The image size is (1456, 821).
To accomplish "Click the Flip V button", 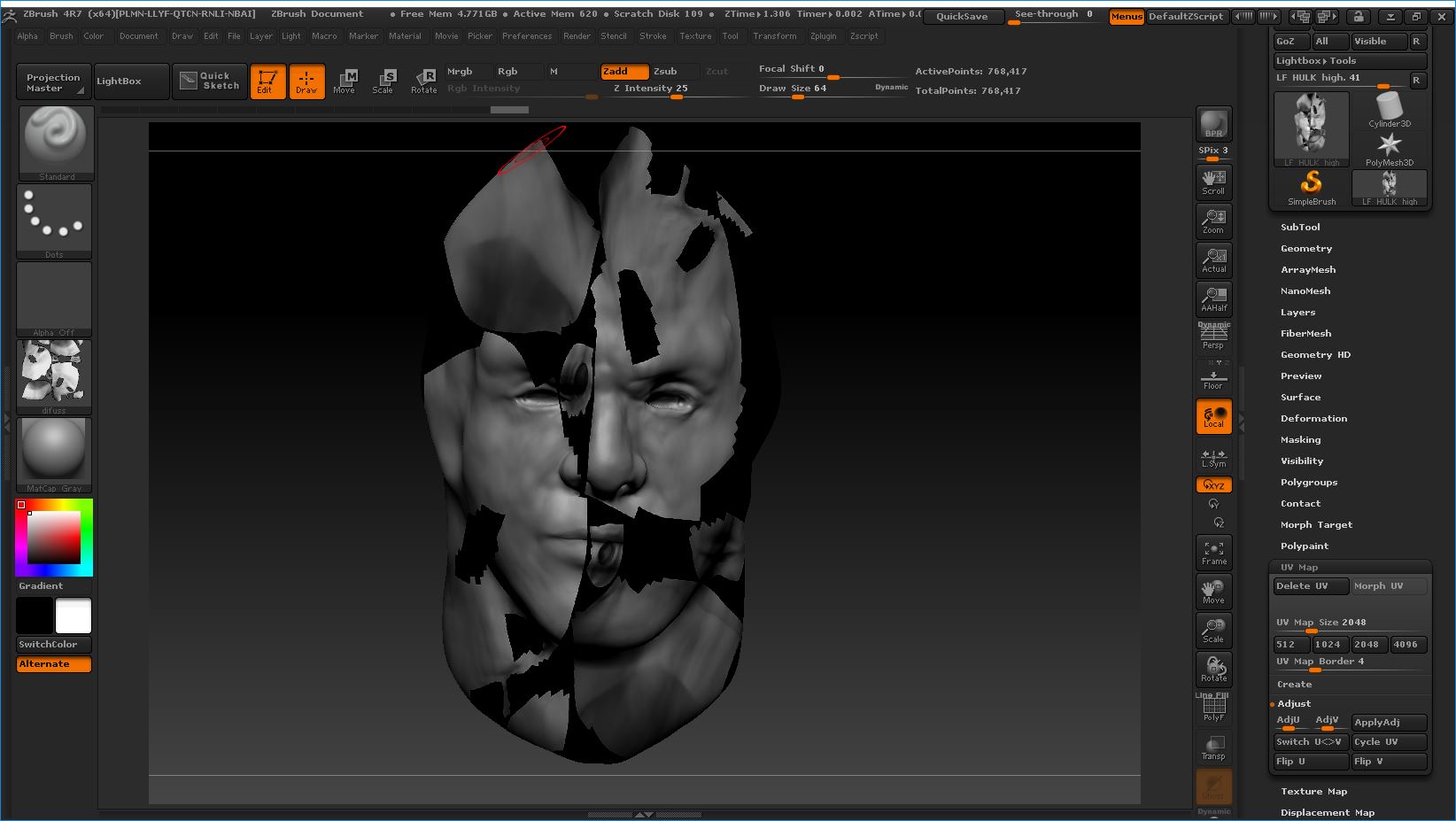I will (1389, 762).
